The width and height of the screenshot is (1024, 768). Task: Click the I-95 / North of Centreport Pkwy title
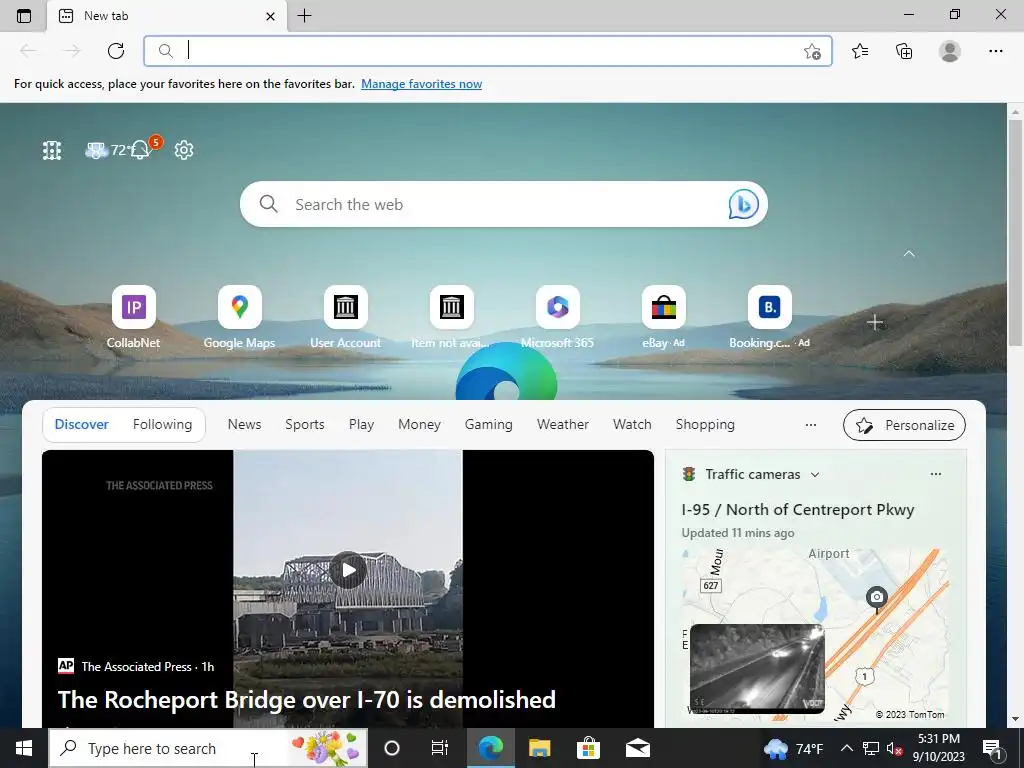[x=797, y=509]
